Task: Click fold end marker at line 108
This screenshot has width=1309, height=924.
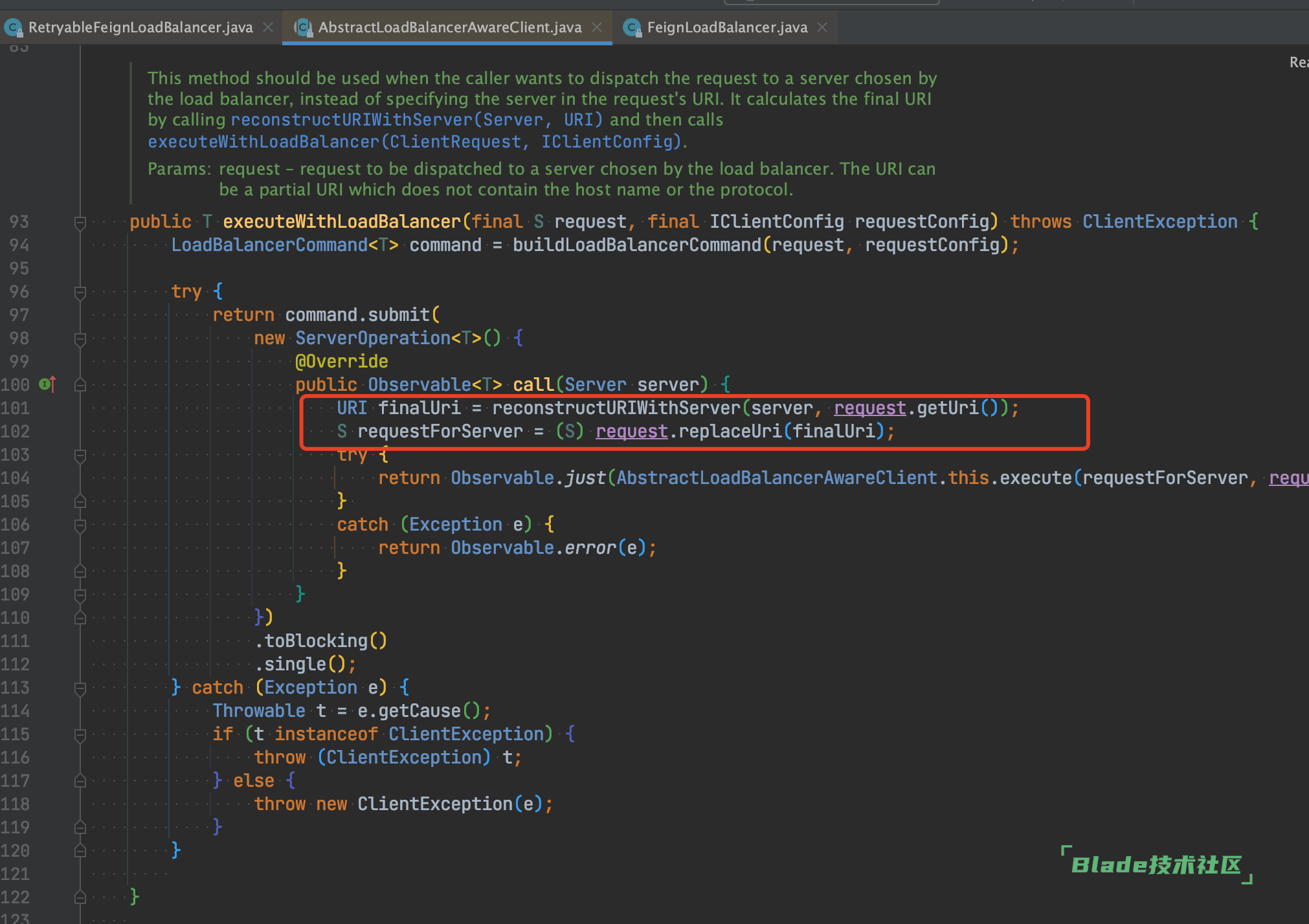Action: tap(80, 571)
